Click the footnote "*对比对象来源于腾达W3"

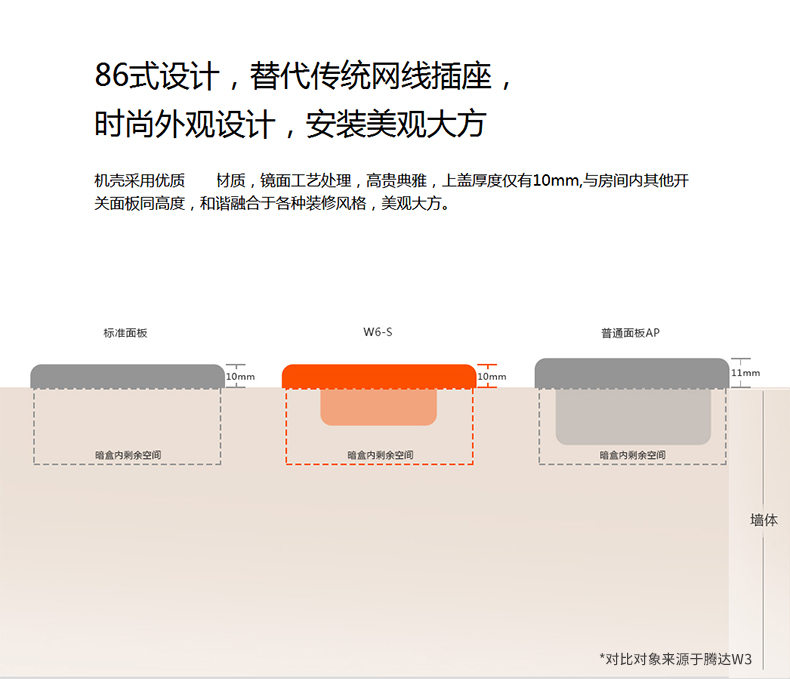tap(676, 659)
